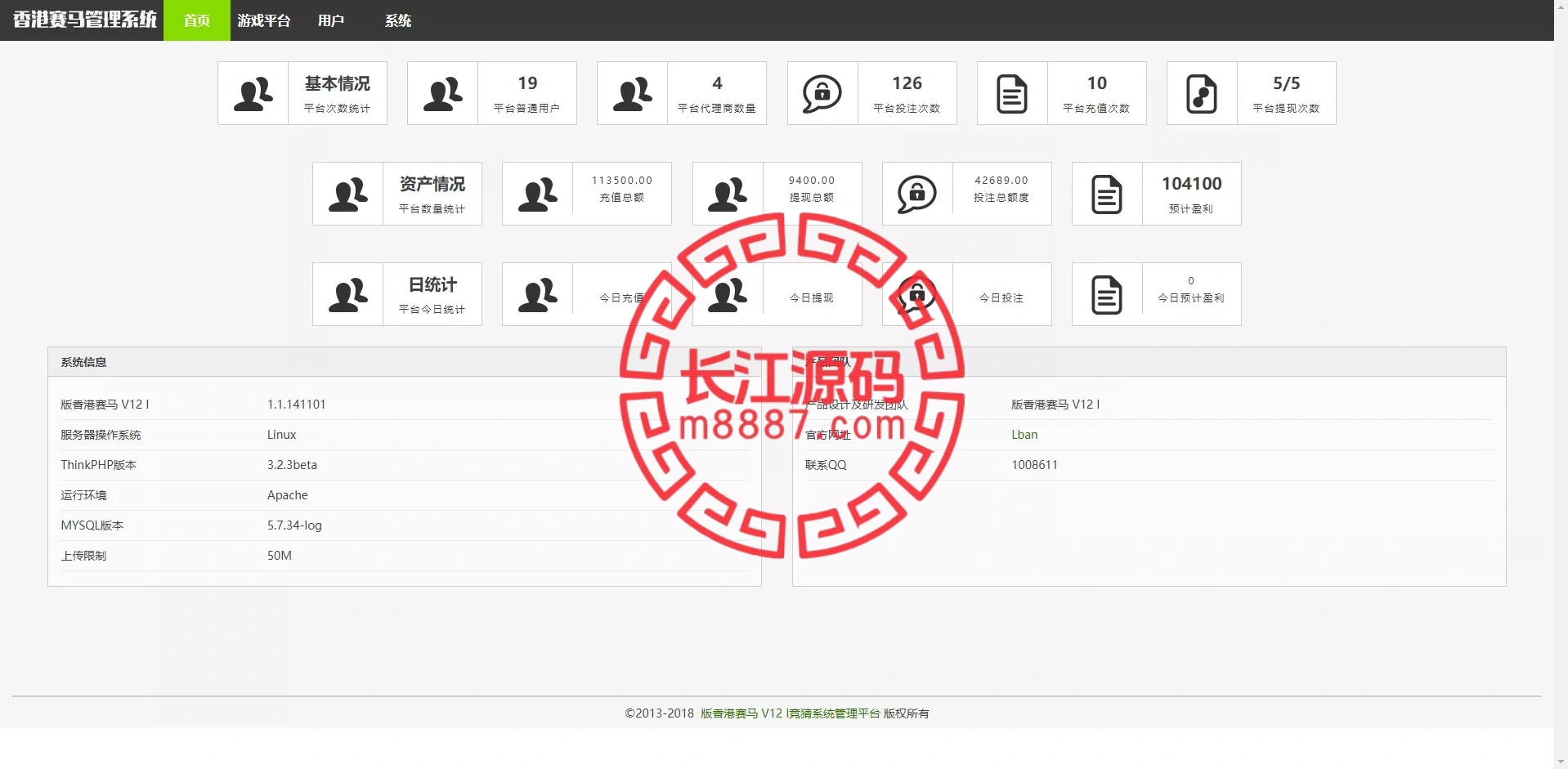1568x769 pixels.
Task: Select the 5/5 平台提现次数 stat
Action: coord(1252,93)
